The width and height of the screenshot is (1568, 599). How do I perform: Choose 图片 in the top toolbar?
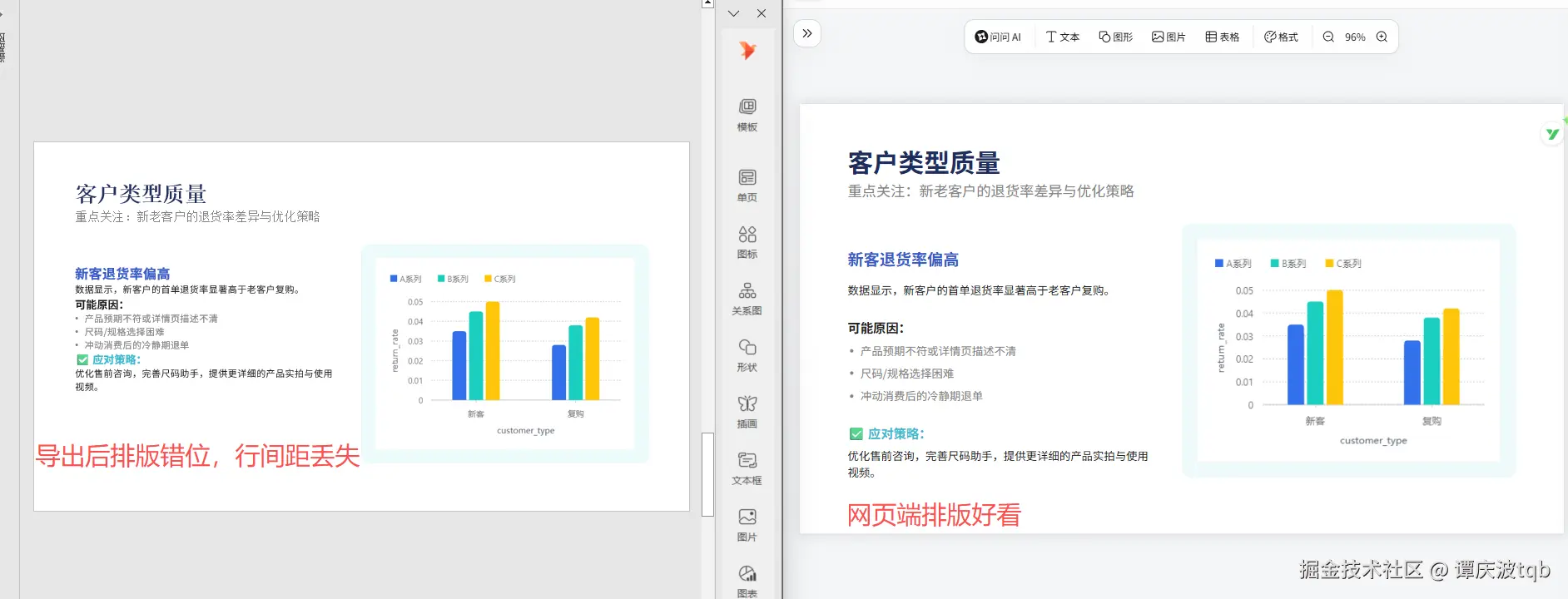point(1169,37)
